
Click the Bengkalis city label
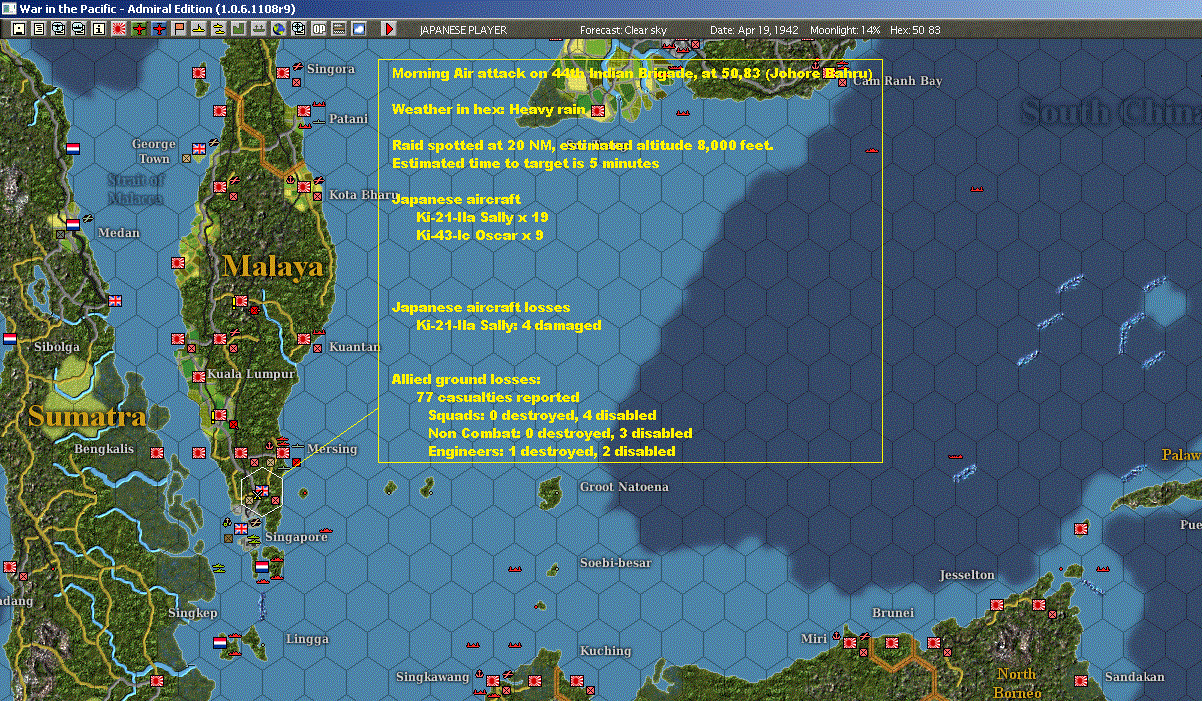[104, 449]
